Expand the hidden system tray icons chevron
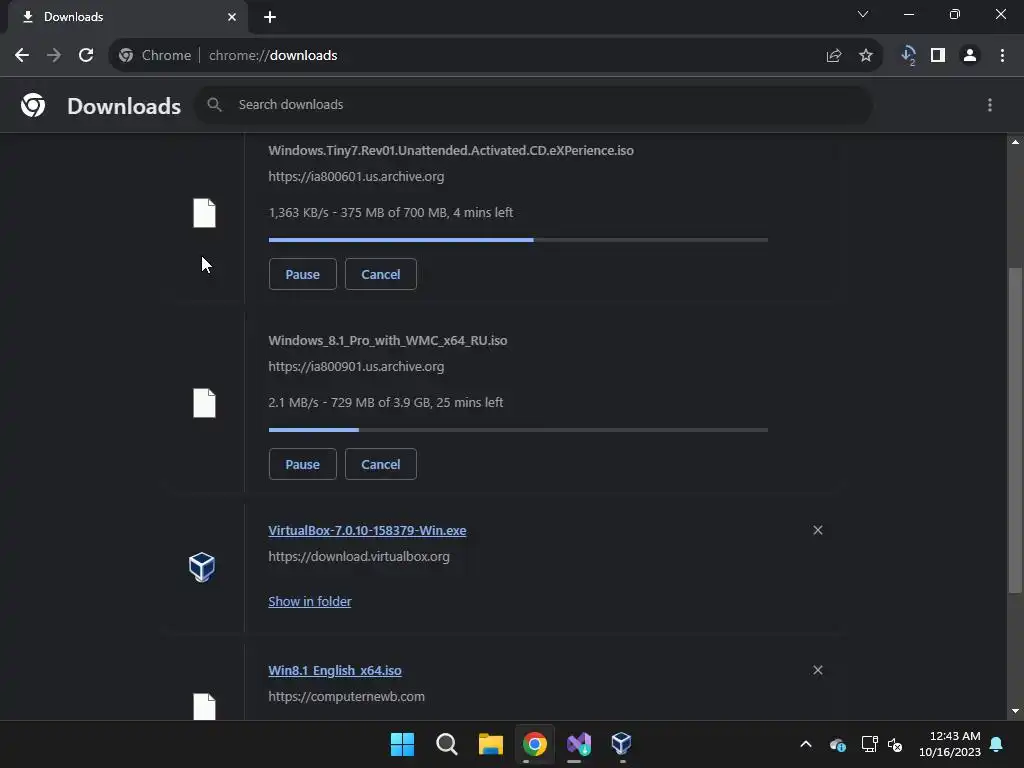This screenshot has height=768, width=1024. tap(806, 744)
